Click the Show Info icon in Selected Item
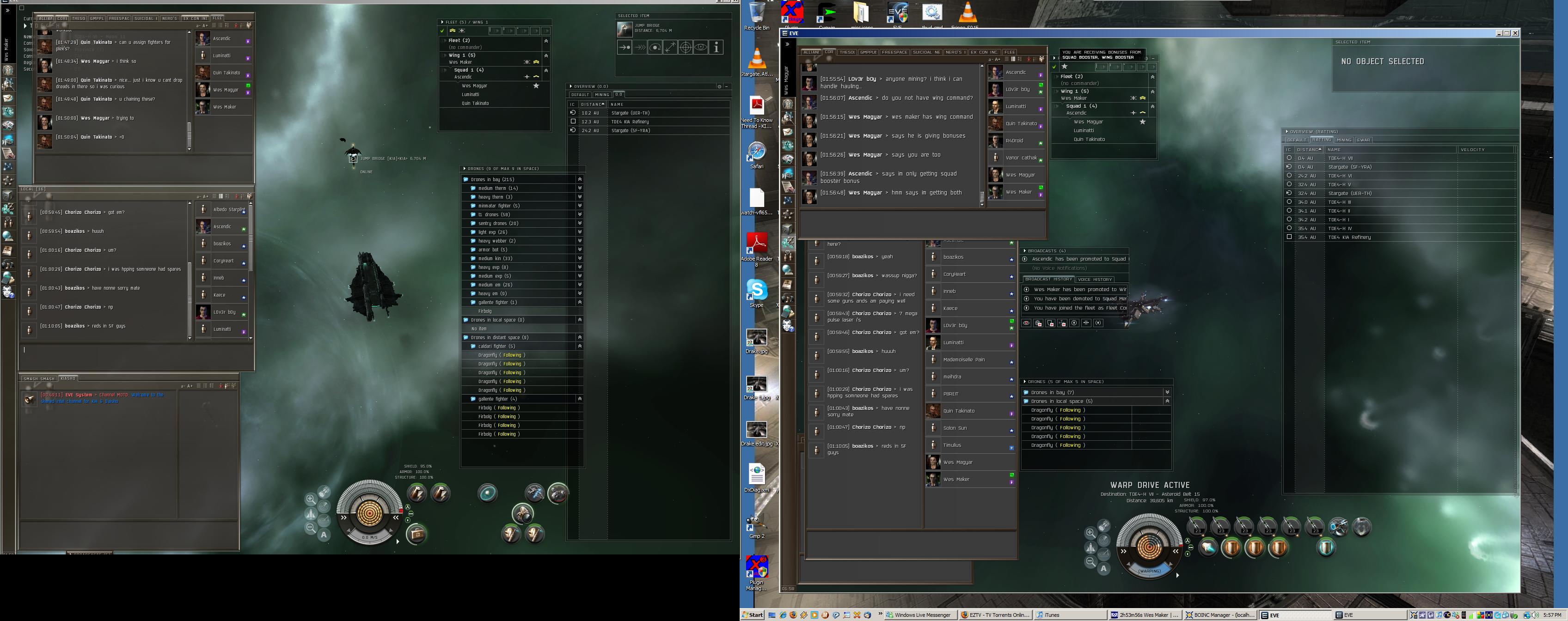The width and height of the screenshot is (1568, 621). [x=717, y=48]
